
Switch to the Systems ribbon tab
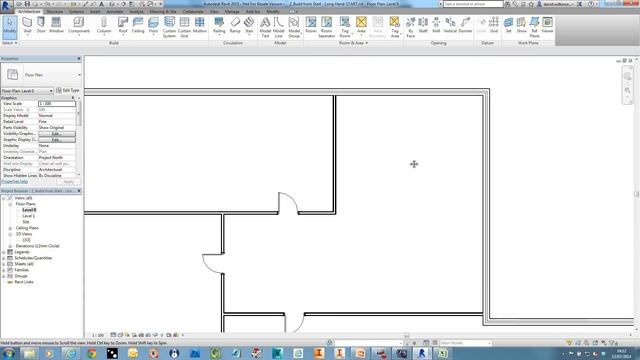pos(76,11)
